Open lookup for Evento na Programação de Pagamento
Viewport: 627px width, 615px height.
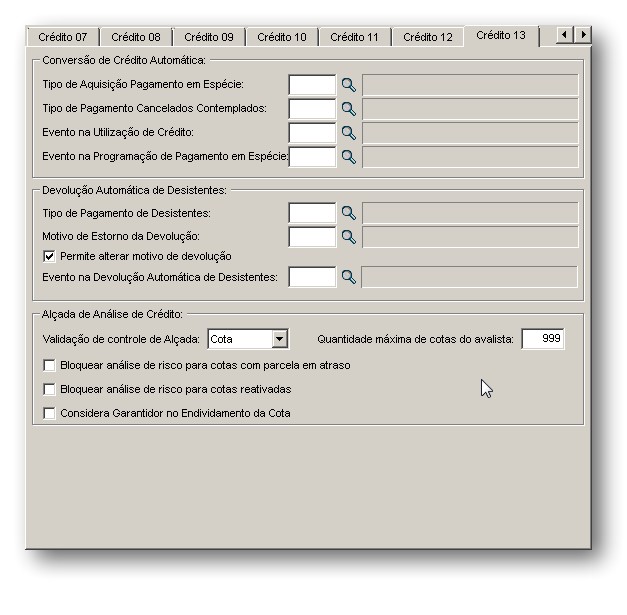coord(349,157)
